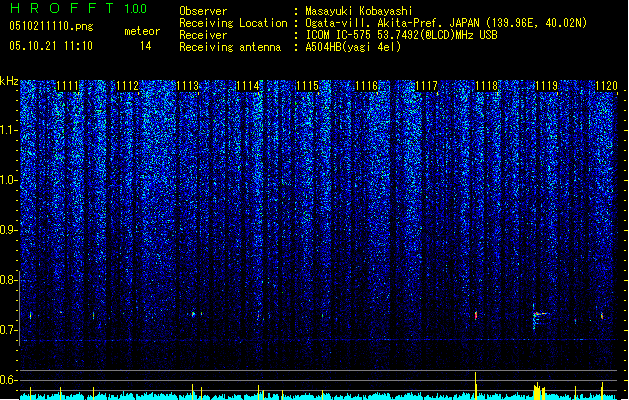The width and height of the screenshot is (629, 400).
Task: Click the A504HB(yagi 4el) antenna text
Action: [353, 47]
